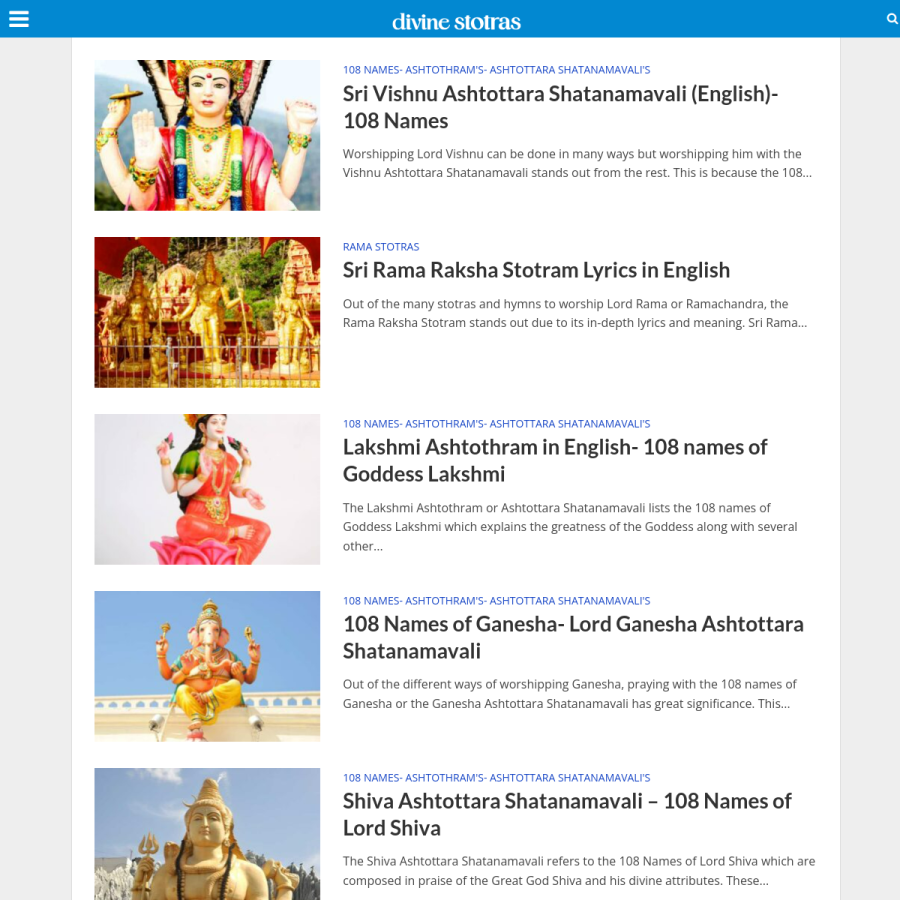Click the golden Rama temple statues thumbnail
Image resolution: width=900 pixels, height=900 pixels.
[207, 312]
